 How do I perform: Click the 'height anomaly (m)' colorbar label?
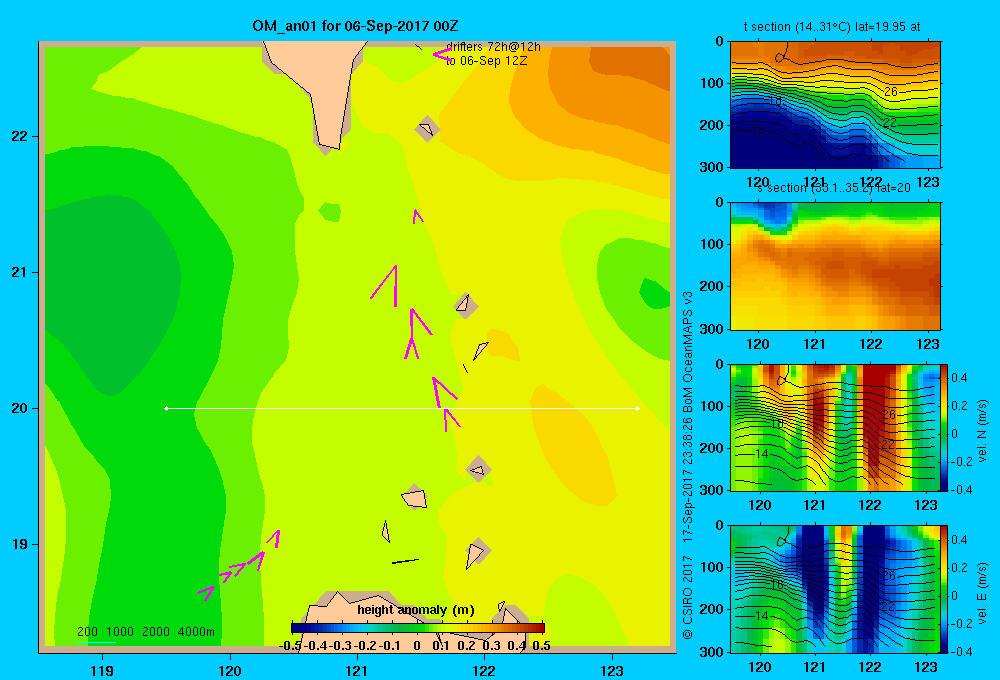[x=416, y=610]
